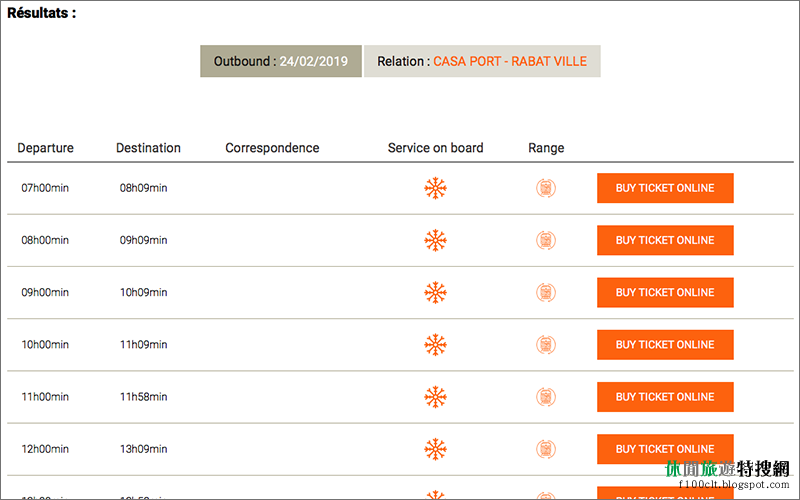Viewport: 800px width, 500px height.
Task: Click the Departure column header
Action: (45, 148)
